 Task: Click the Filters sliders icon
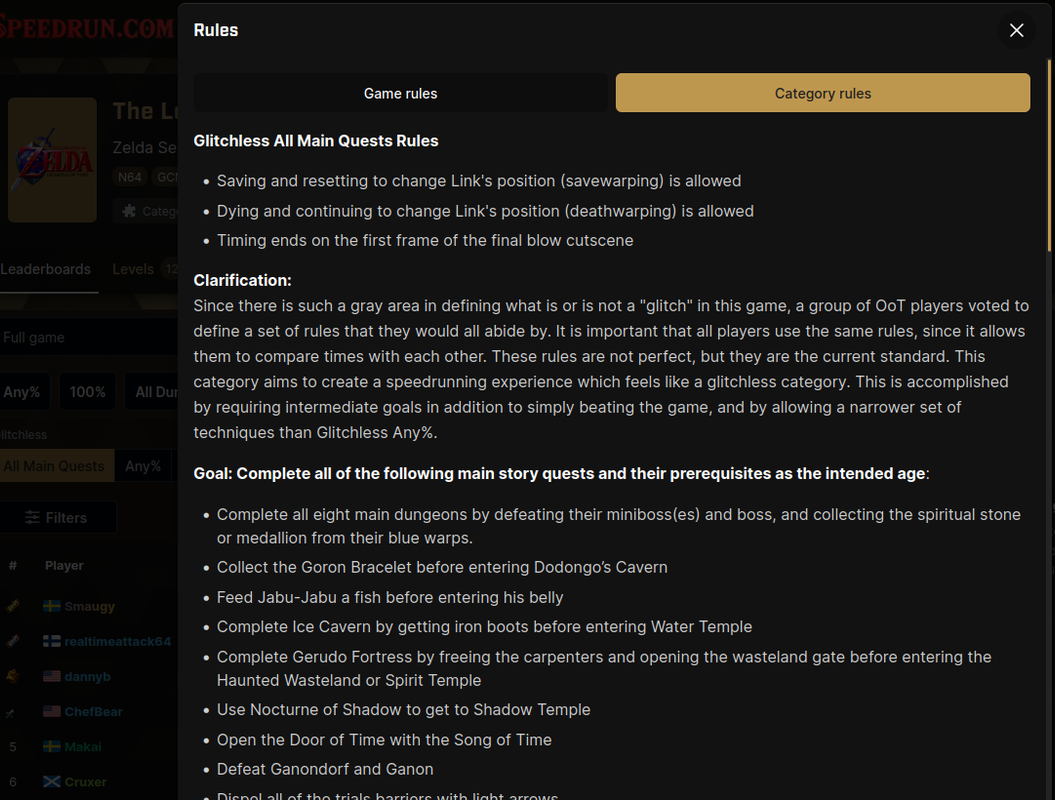32,517
